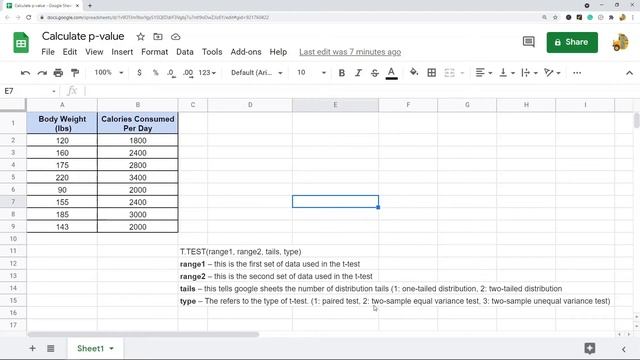Select row 7 header

coord(13,202)
